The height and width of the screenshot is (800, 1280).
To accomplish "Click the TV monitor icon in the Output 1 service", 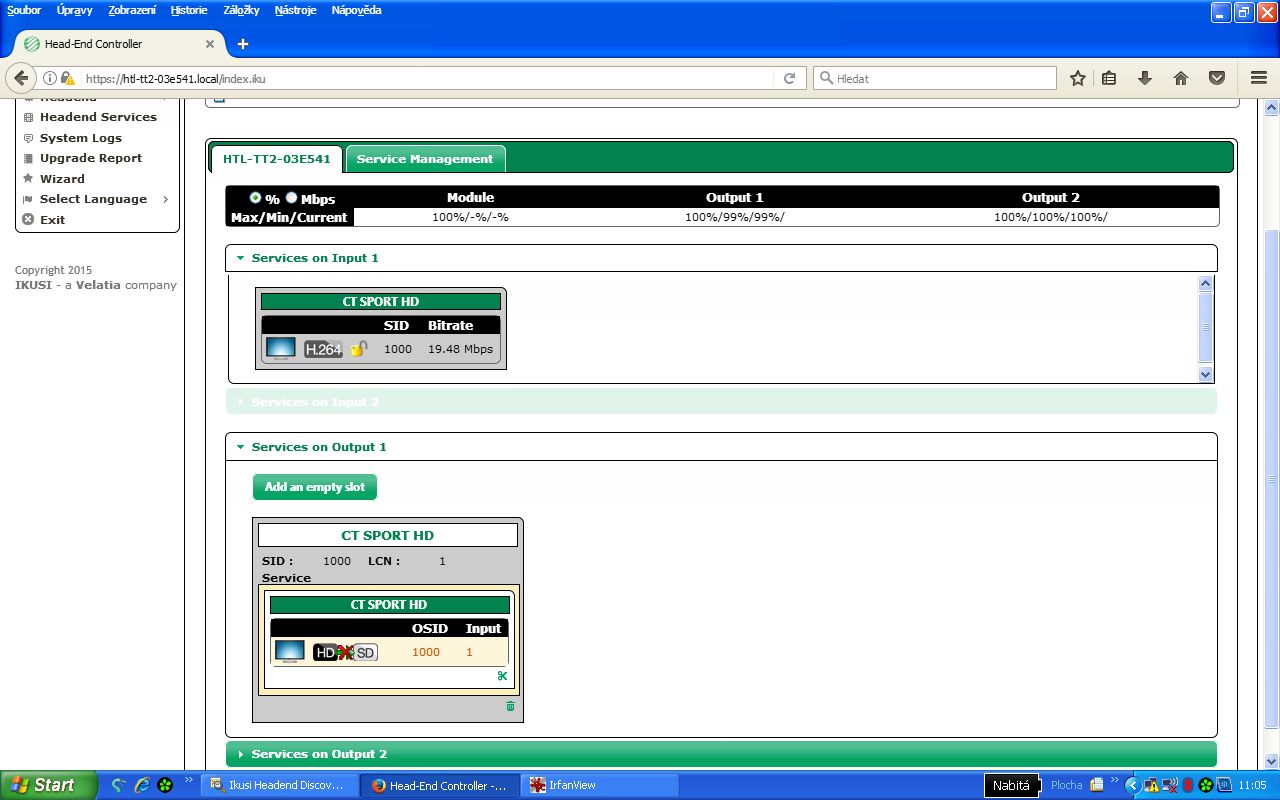I will coord(290,651).
